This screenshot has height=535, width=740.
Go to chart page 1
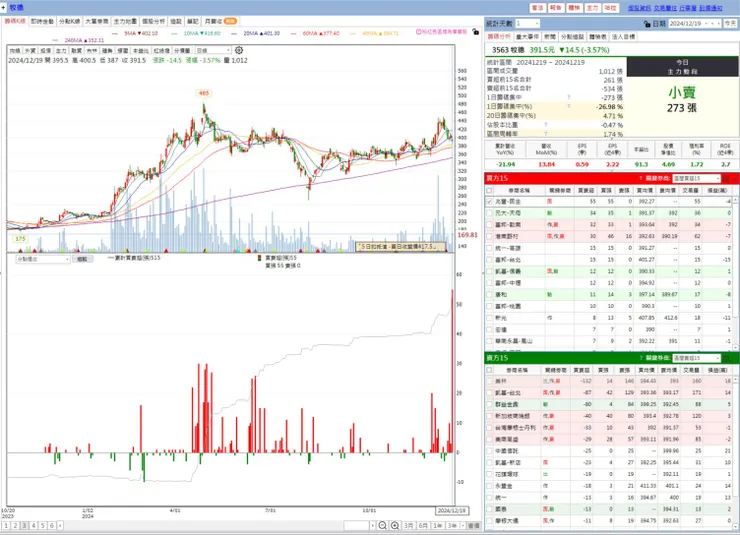(x=6, y=525)
